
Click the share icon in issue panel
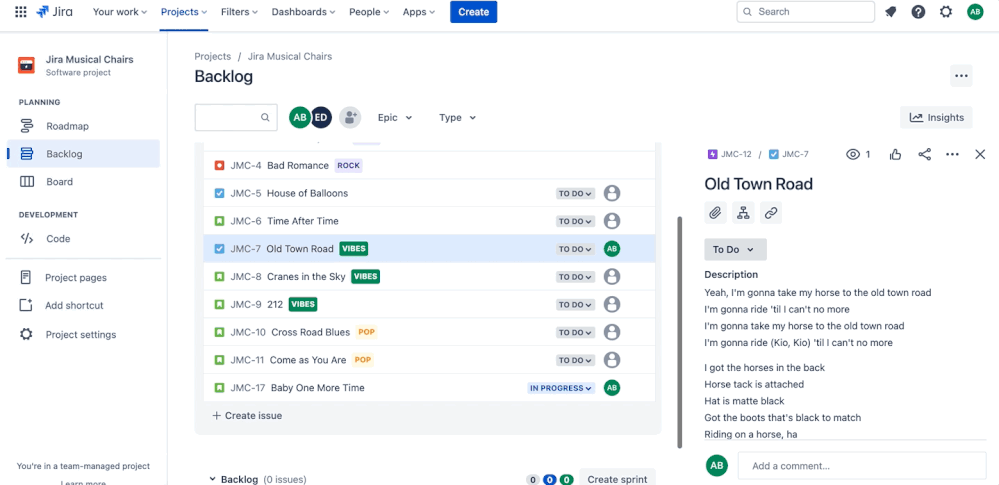924,154
